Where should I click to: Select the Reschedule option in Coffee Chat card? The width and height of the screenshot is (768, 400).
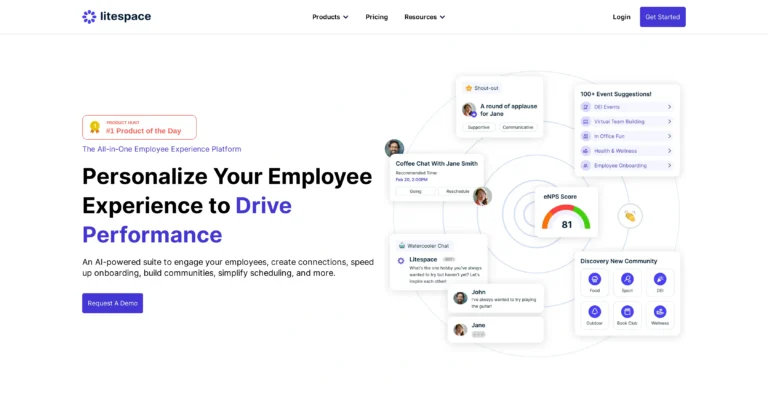pyautogui.click(x=457, y=191)
